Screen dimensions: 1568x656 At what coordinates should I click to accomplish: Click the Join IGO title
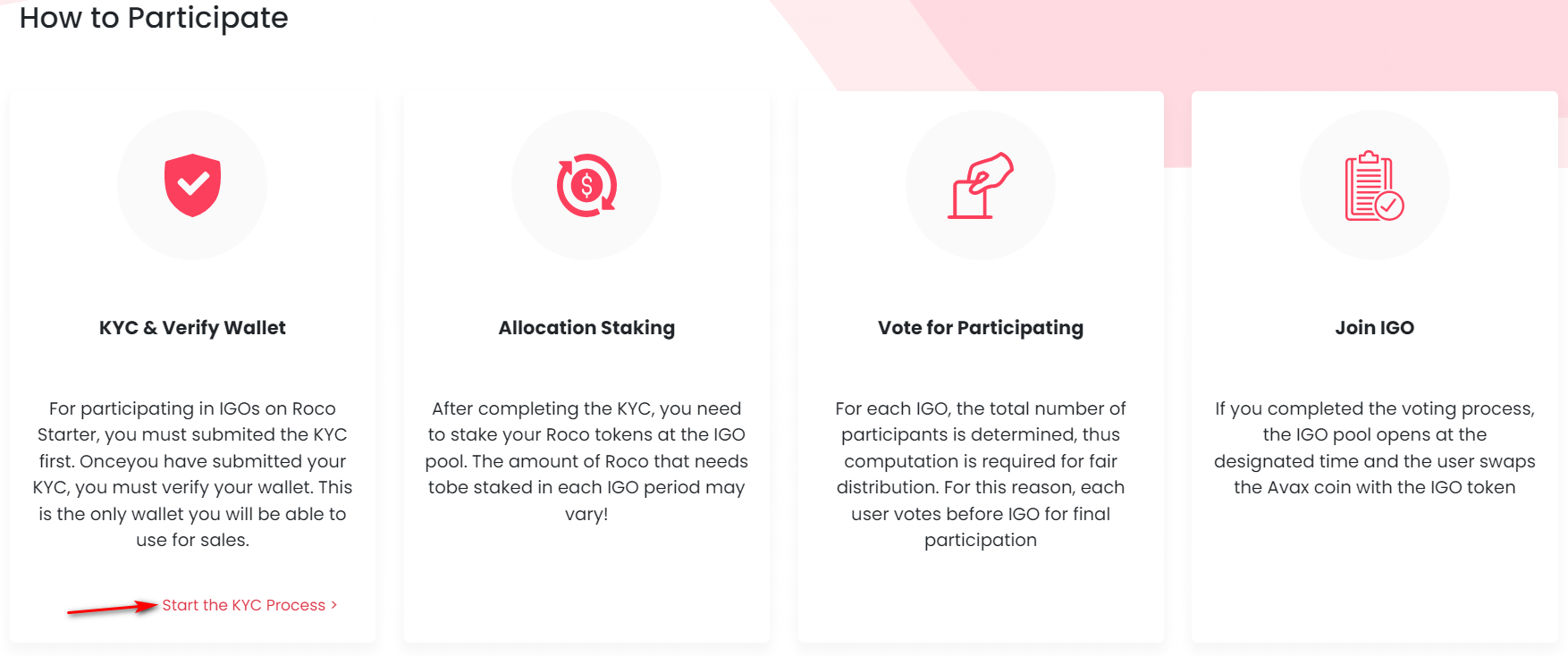pos(1374,328)
